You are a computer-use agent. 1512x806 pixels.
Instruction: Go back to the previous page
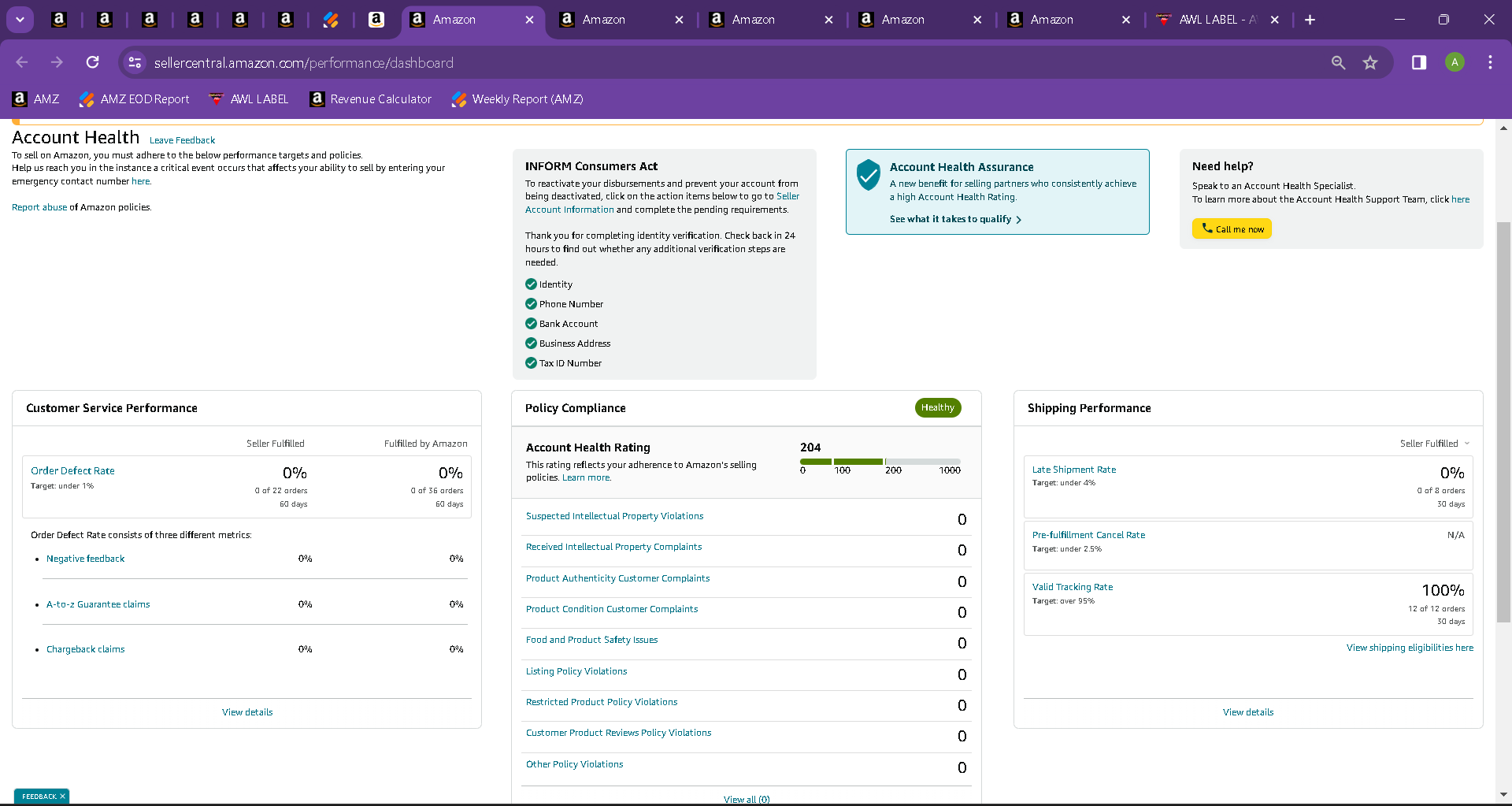click(22, 62)
